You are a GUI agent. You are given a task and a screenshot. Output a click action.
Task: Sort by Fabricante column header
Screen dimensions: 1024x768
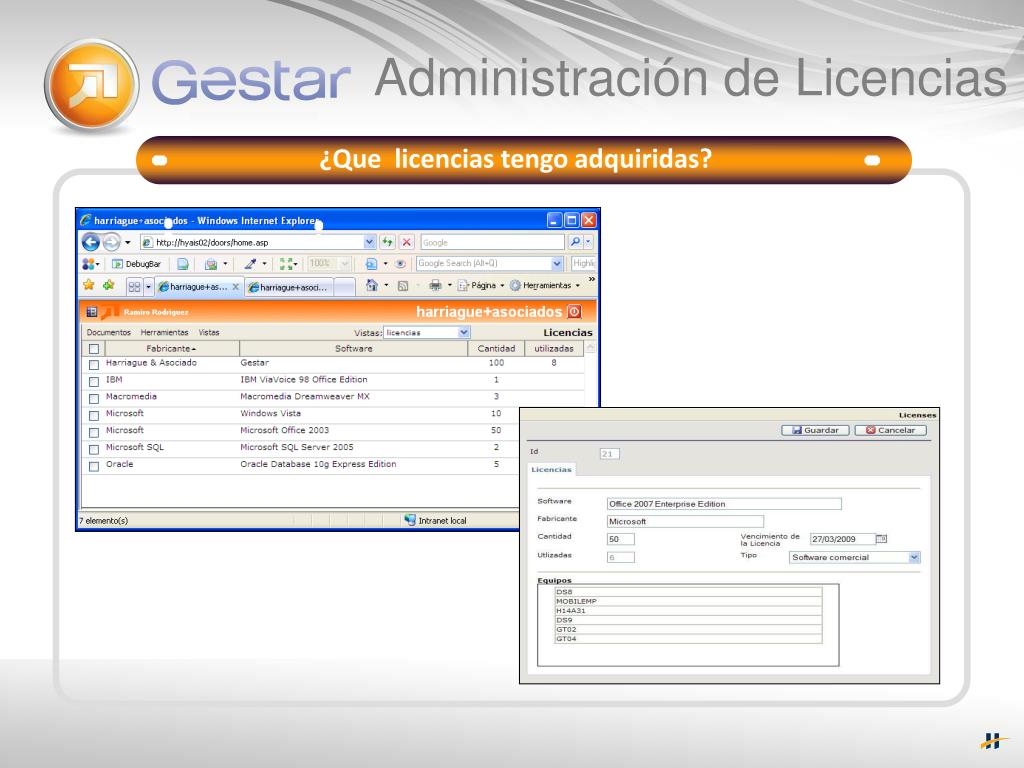172,349
